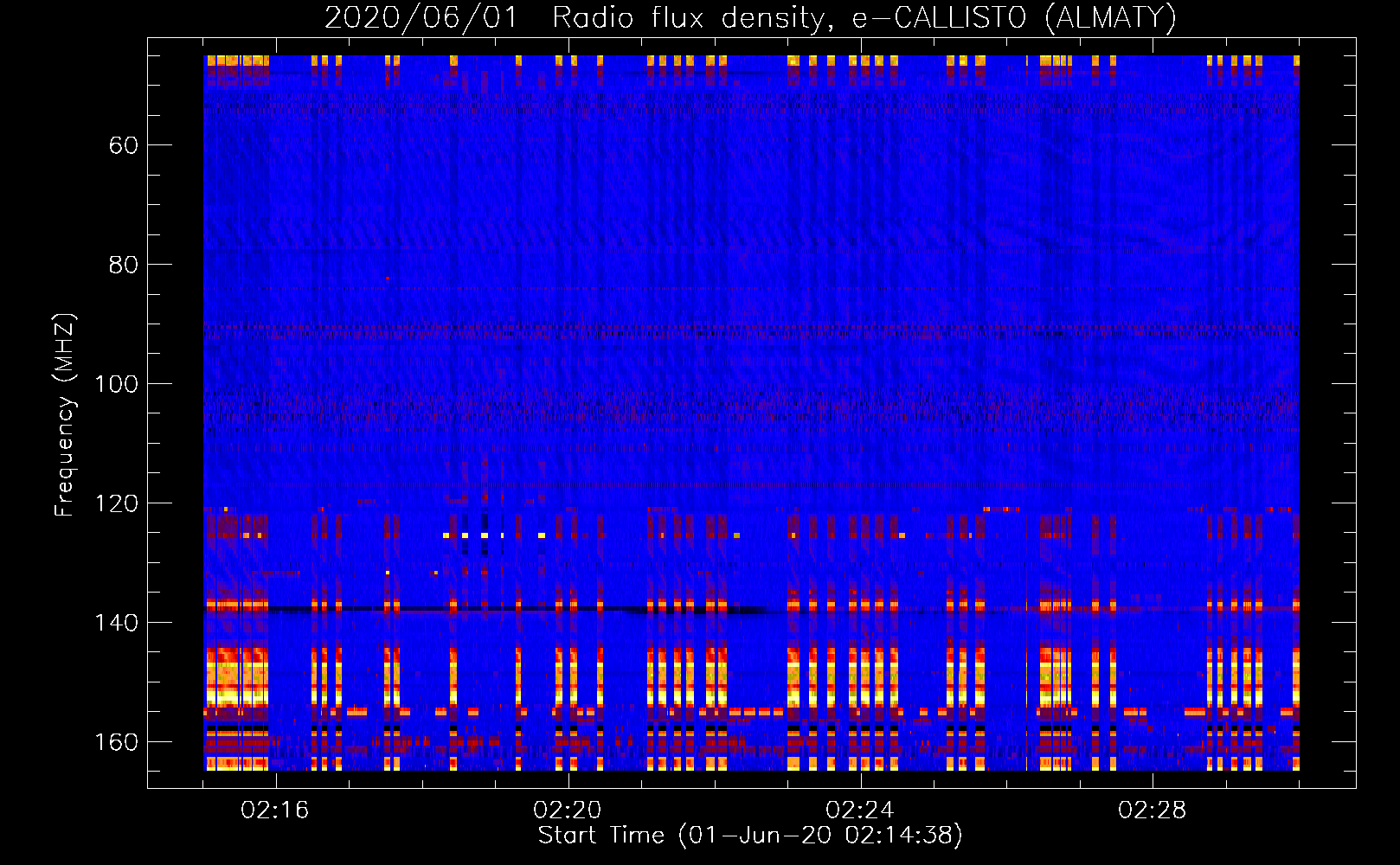The height and width of the screenshot is (865, 1400).
Task: Click the 80 frequency tick label
Action: [x=124, y=264]
